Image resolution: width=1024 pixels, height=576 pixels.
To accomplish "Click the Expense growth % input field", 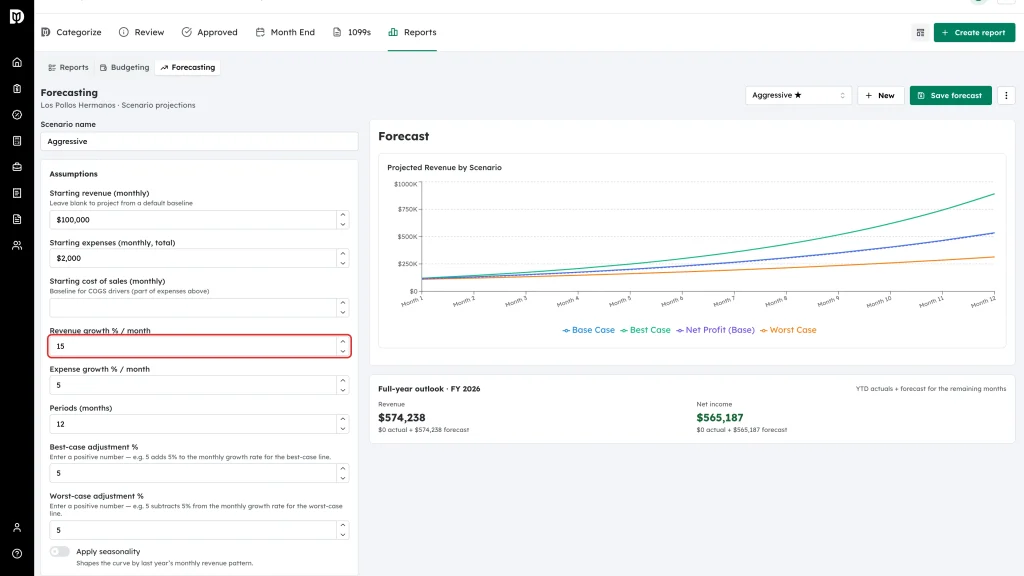I will click(193, 385).
